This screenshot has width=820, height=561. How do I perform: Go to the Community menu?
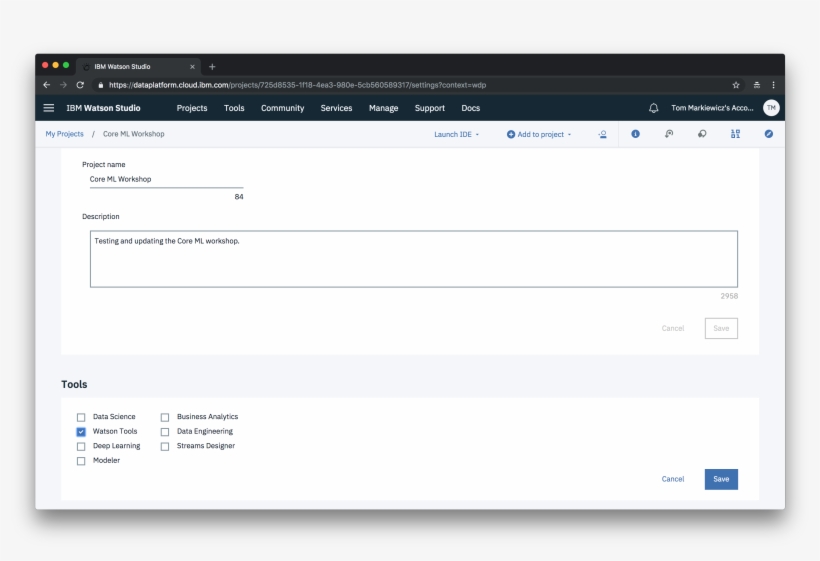(x=282, y=108)
